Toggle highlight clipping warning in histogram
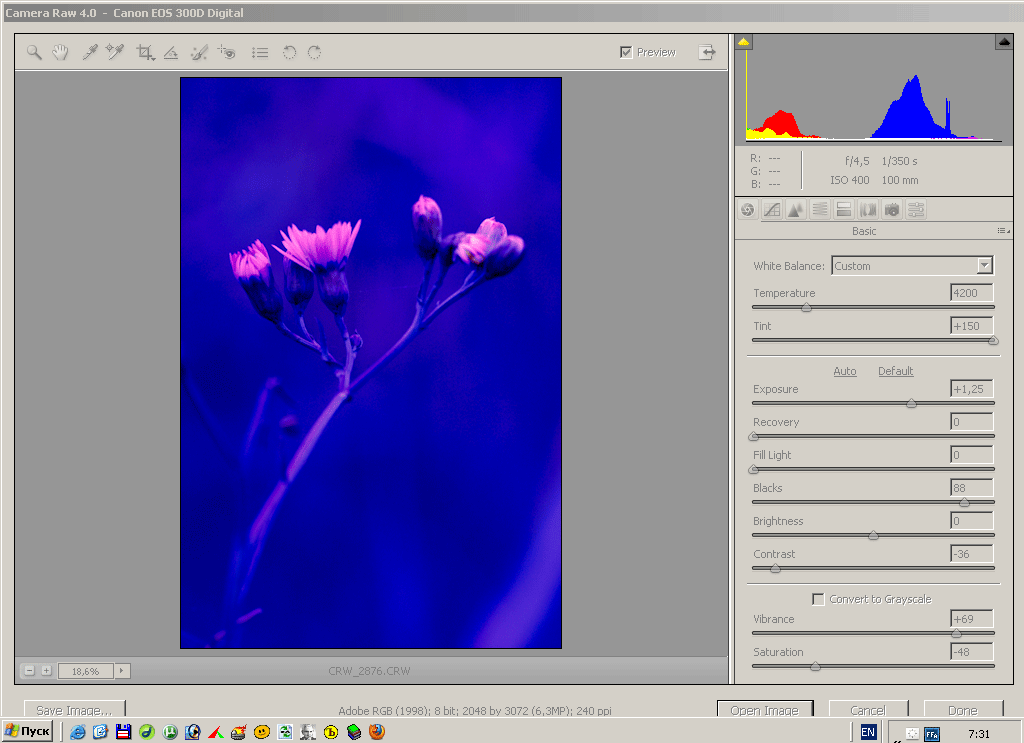Image resolution: width=1024 pixels, height=743 pixels. coord(1004,42)
